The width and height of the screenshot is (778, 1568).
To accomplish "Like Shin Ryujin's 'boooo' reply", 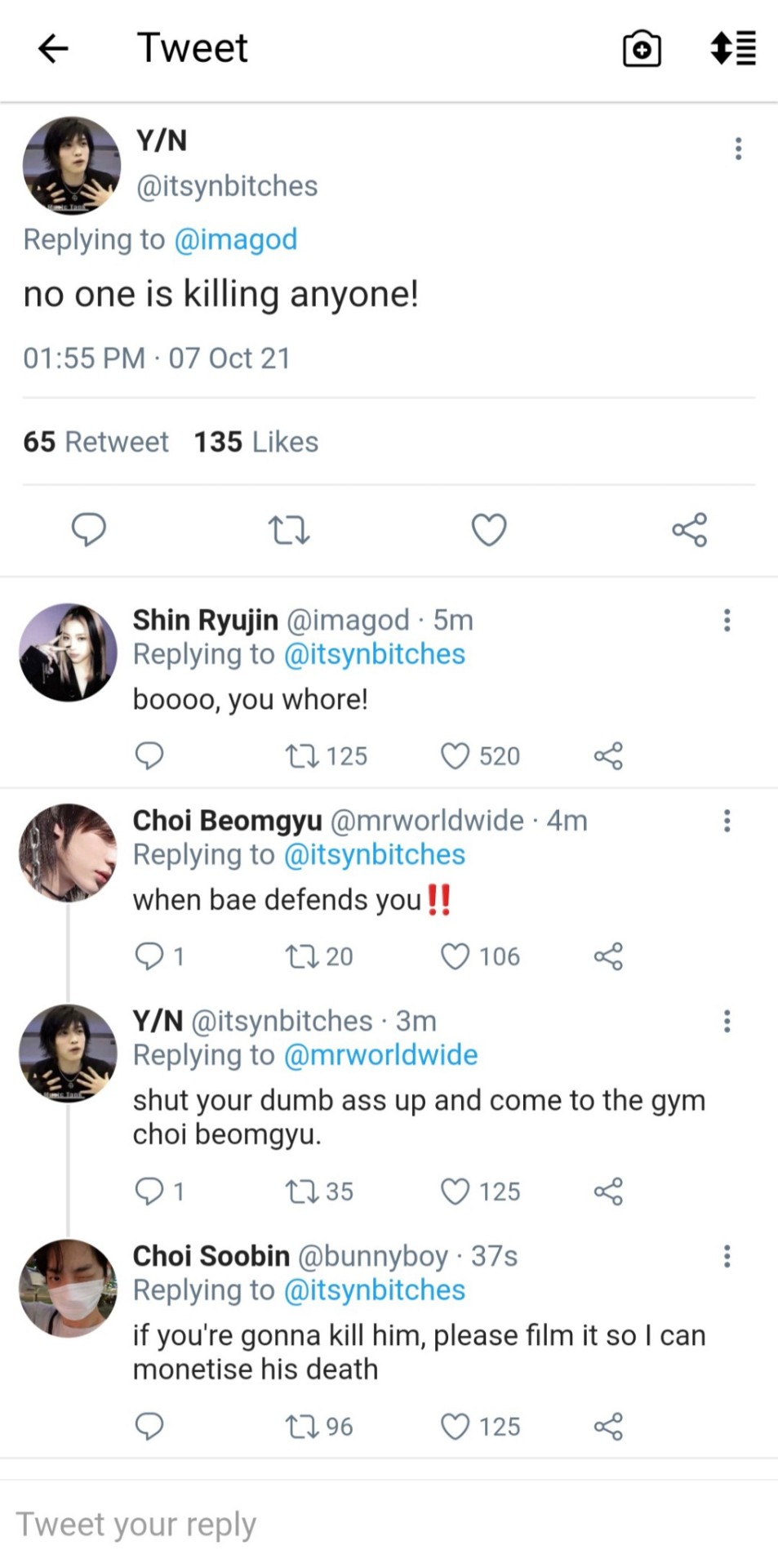I will tap(456, 756).
